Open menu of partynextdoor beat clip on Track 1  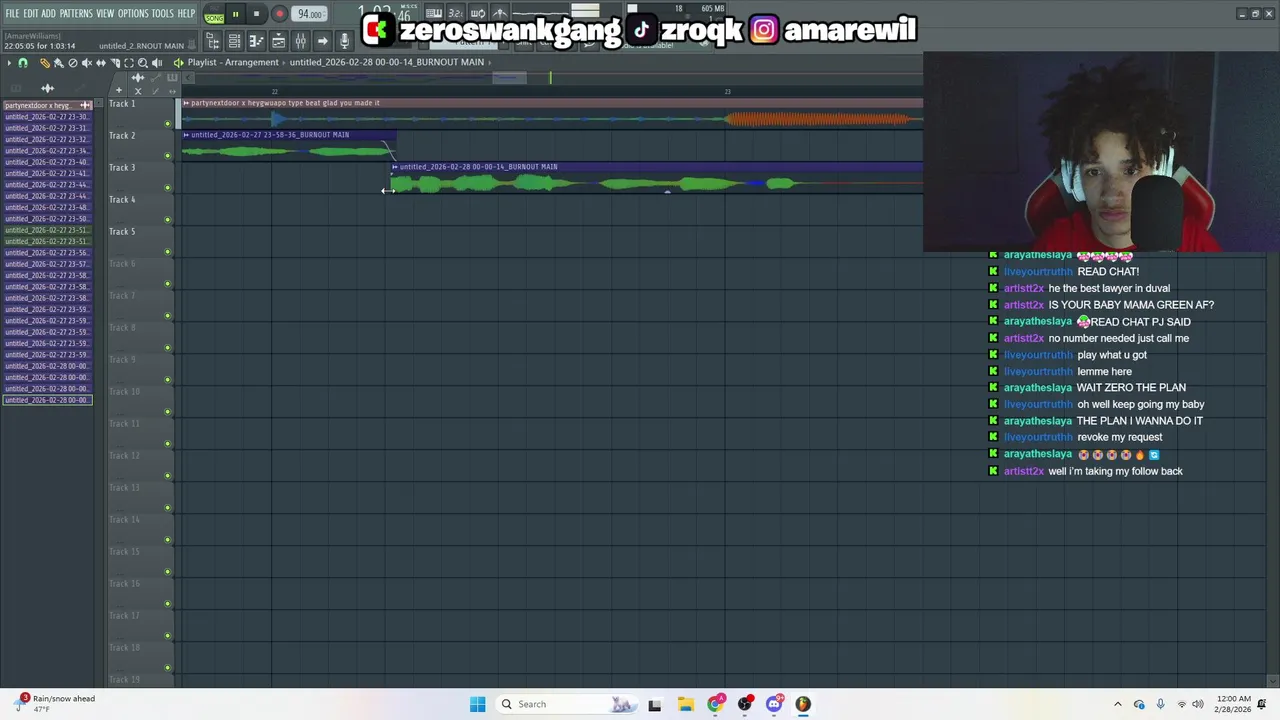pyautogui.click(x=186, y=103)
